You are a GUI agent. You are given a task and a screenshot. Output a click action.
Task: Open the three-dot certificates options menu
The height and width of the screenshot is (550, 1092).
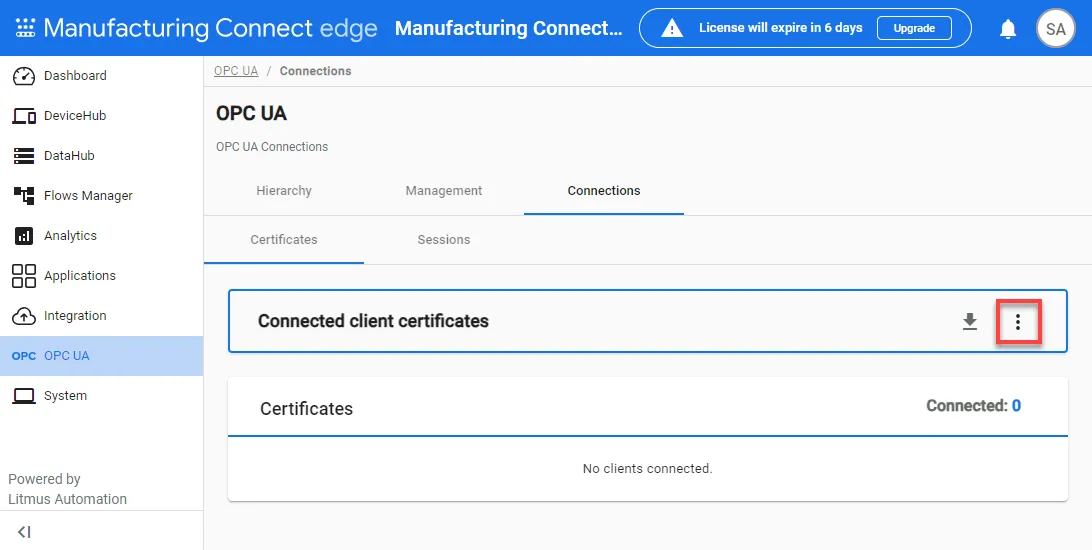1017,322
